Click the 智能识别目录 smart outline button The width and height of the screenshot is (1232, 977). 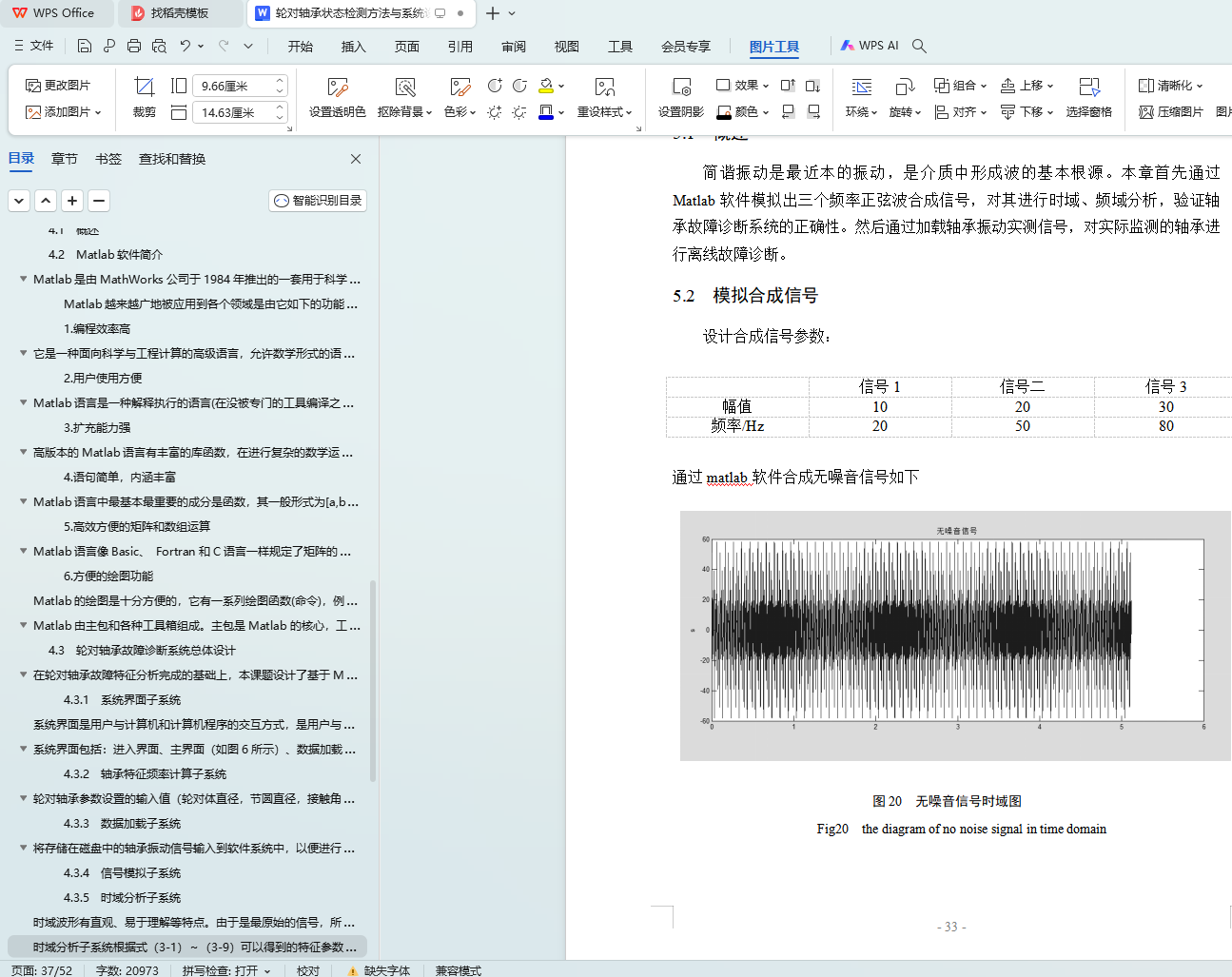(x=318, y=201)
